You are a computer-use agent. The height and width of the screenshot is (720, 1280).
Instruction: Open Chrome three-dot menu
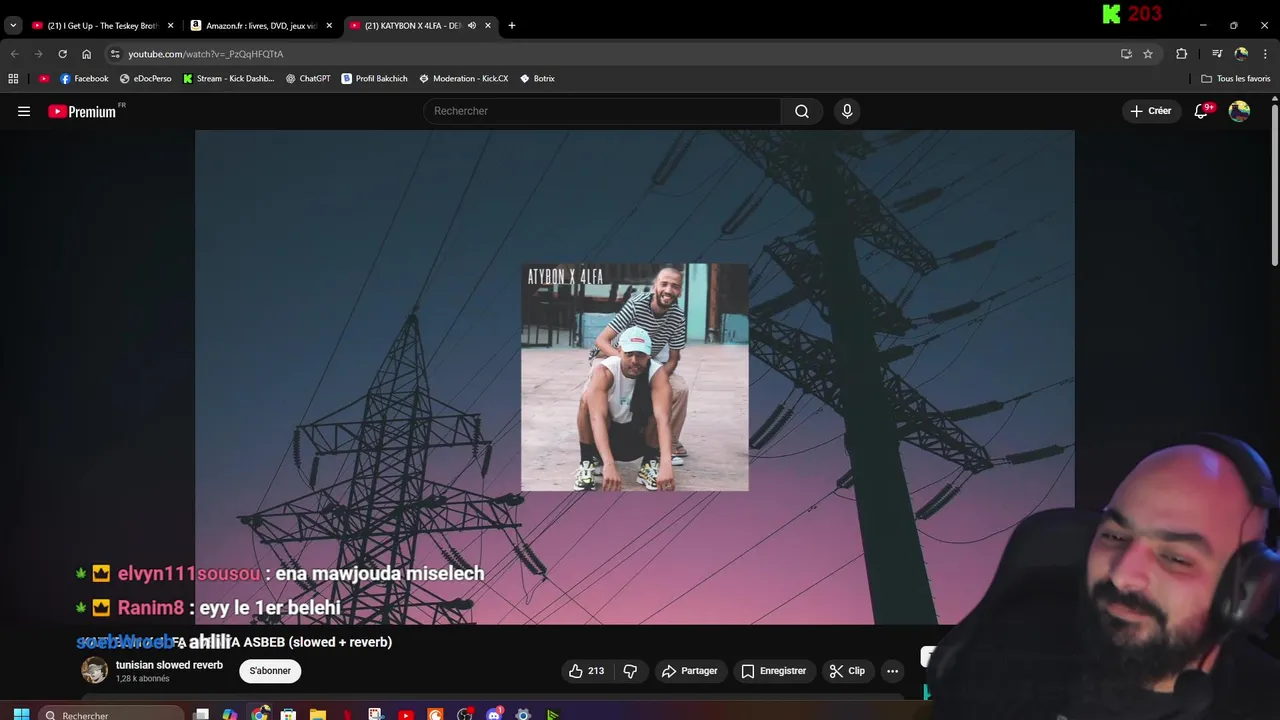point(1266,54)
